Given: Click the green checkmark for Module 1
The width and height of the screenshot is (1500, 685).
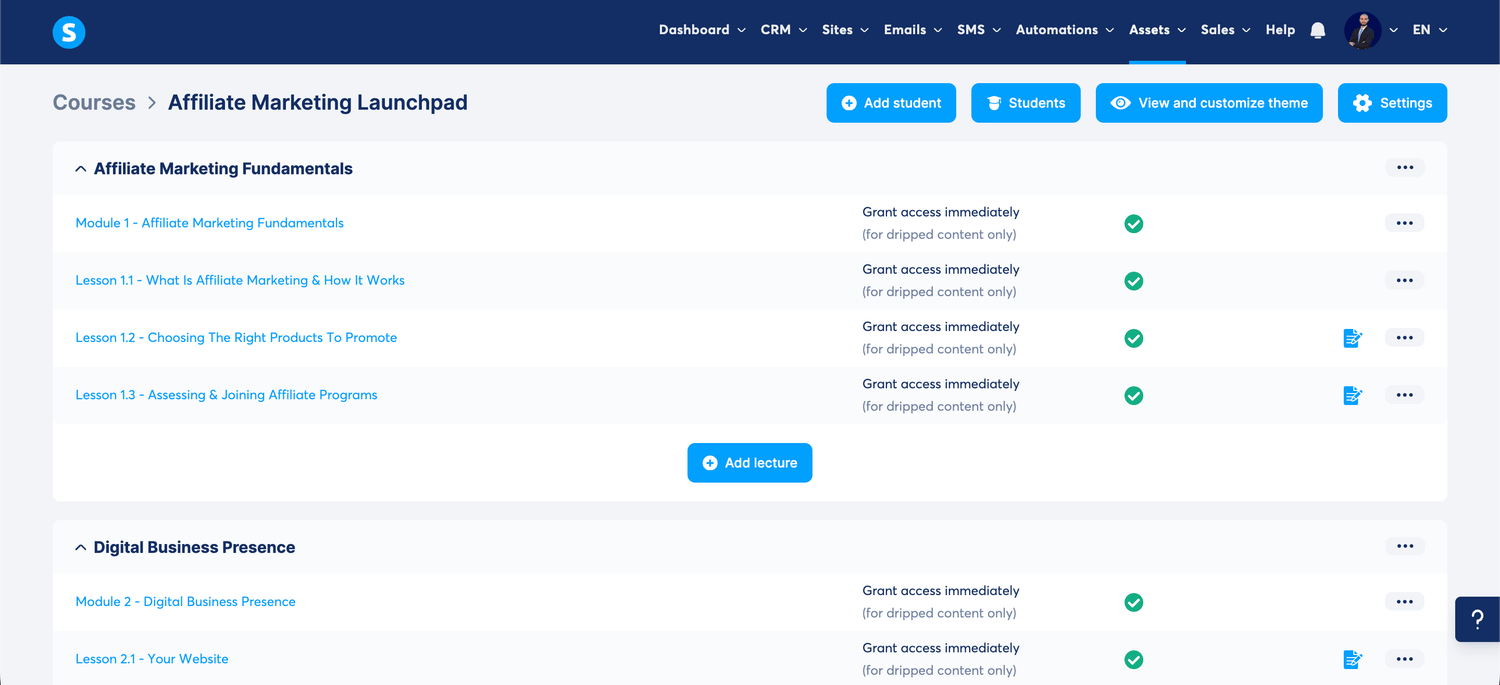Looking at the screenshot, I should coord(1133,223).
